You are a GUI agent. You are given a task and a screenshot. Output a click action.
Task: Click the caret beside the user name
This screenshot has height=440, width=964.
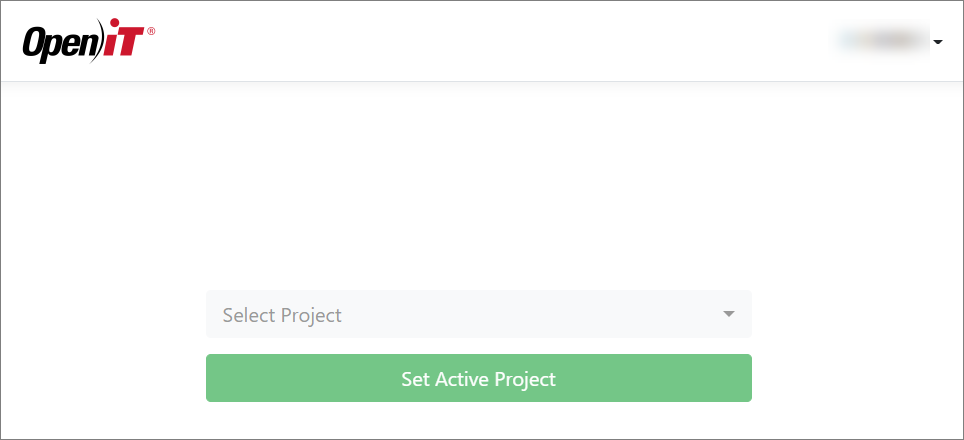[x=938, y=42]
